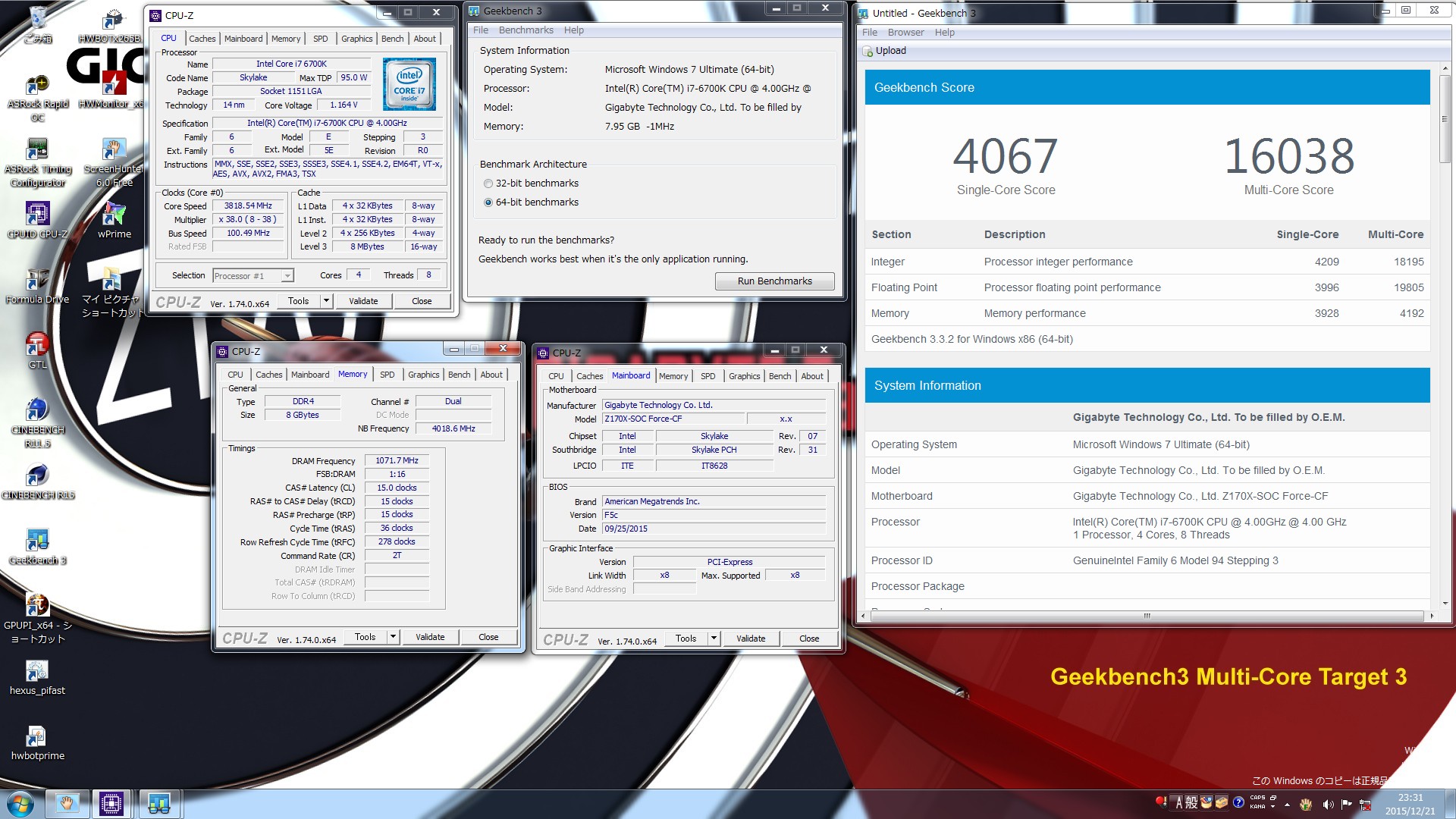Image resolution: width=1456 pixels, height=819 pixels.
Task: Click horizontal scrollbar in Geekbench results
Action: 1146,616
